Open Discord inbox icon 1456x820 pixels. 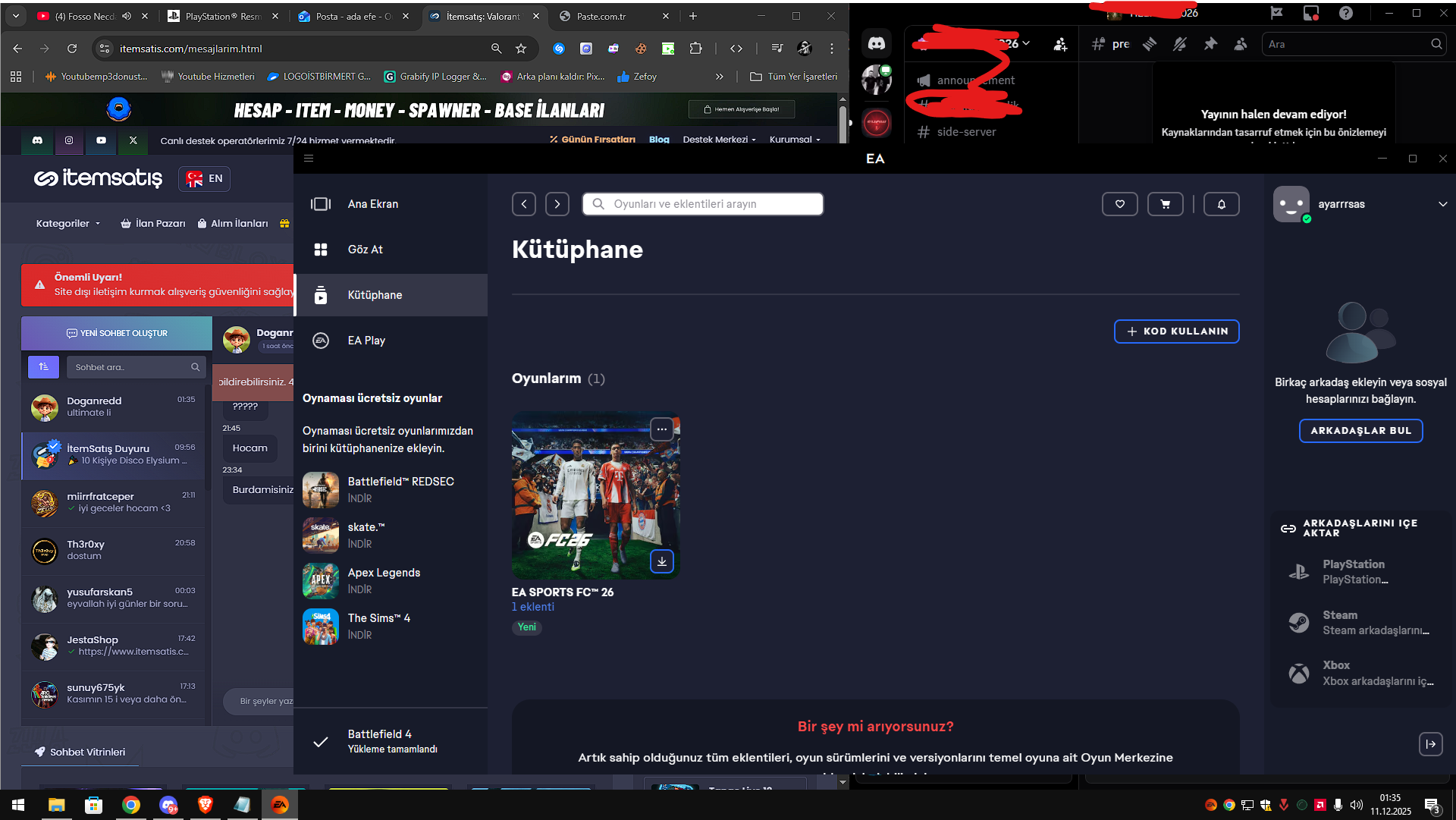coord(1311,13)
